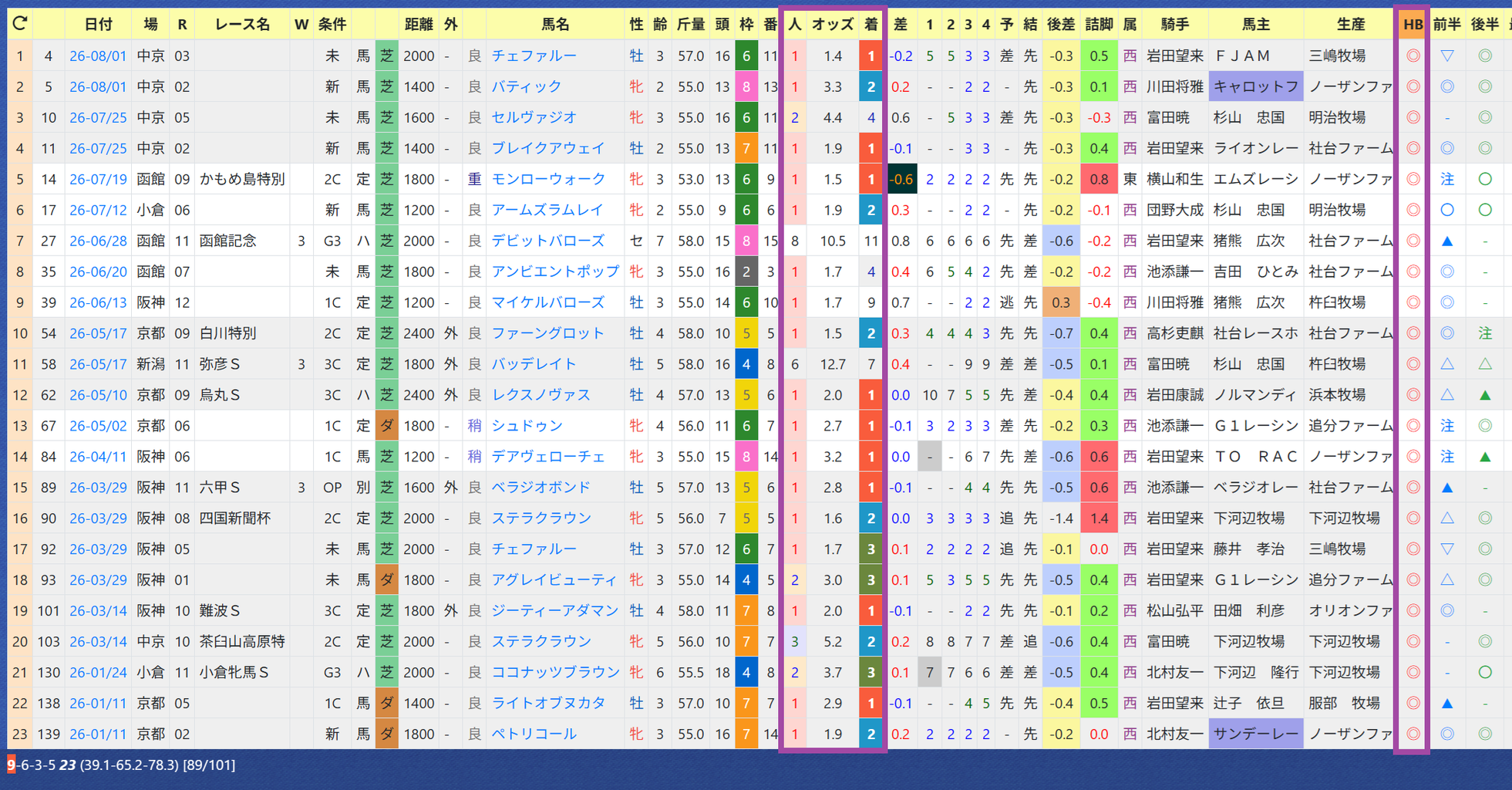Open horse チェファルー in row 1

[534, 56]
